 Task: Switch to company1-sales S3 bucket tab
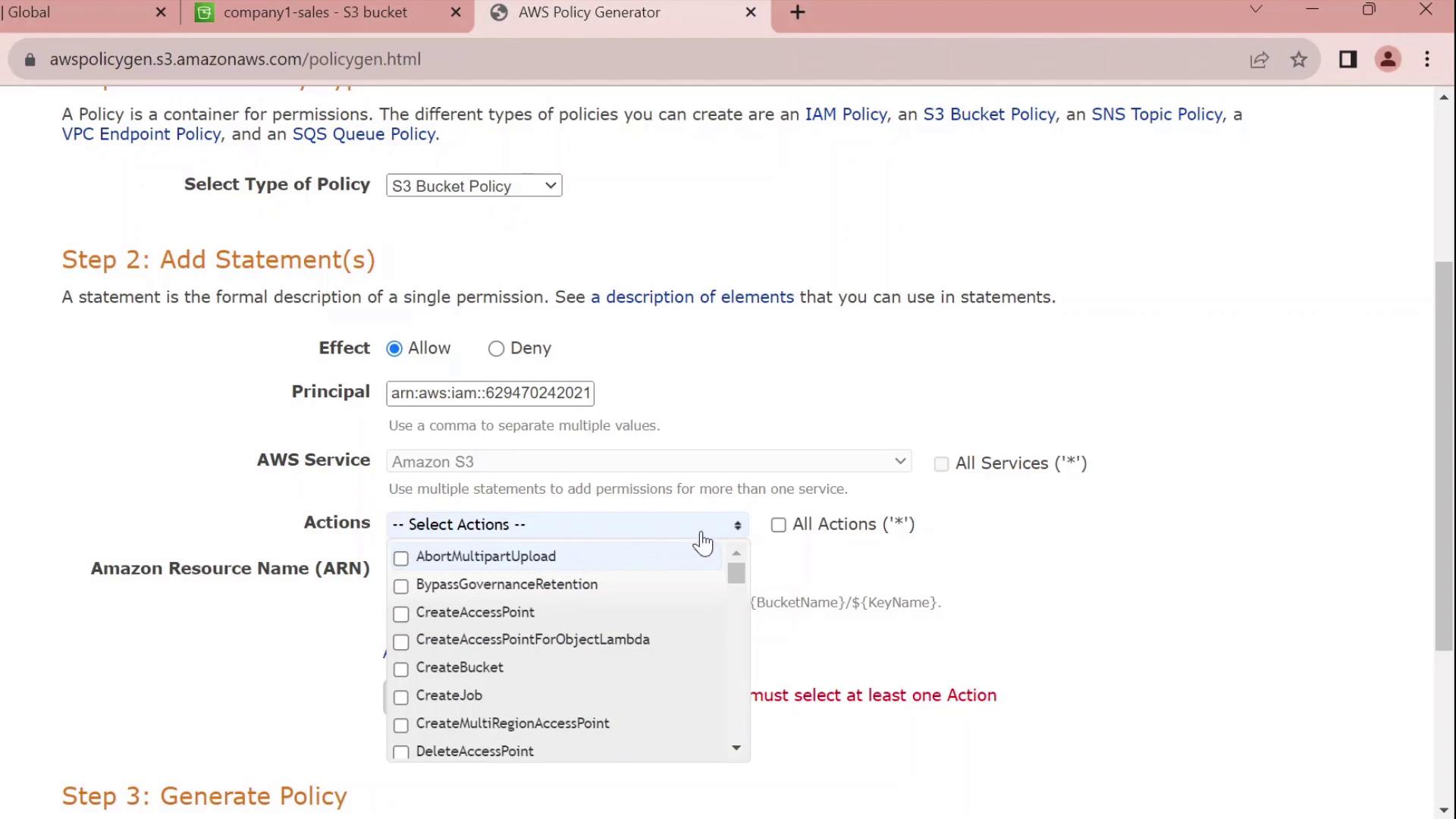(x=315, y=13)
